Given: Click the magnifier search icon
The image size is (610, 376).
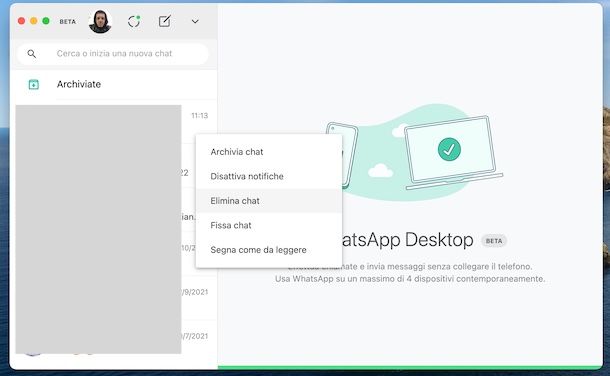Looking at the screenshot, I should [x=32, y=54].
